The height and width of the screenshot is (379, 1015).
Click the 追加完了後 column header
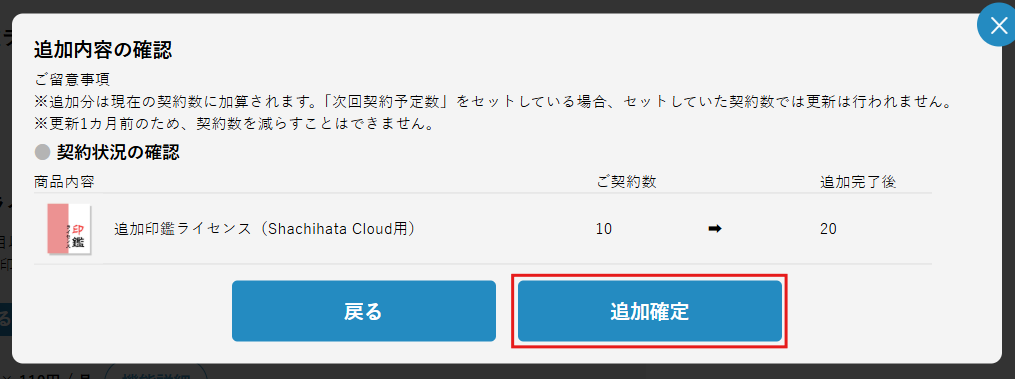pos(858,182)
